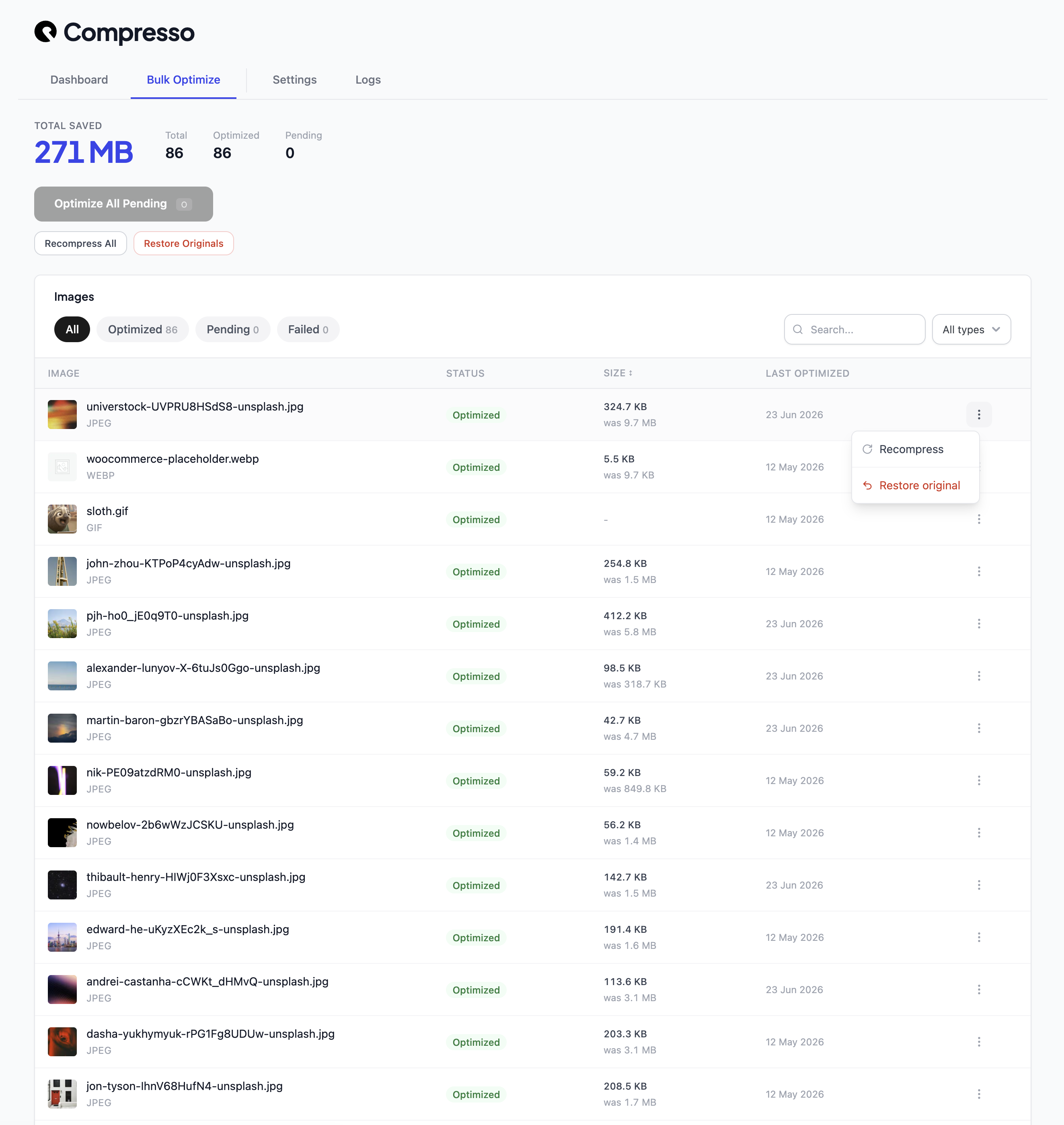Viewport: 1064px width, 1125px height.
Task: Click the Restore Originals button
Action: (x=183, y=243)
